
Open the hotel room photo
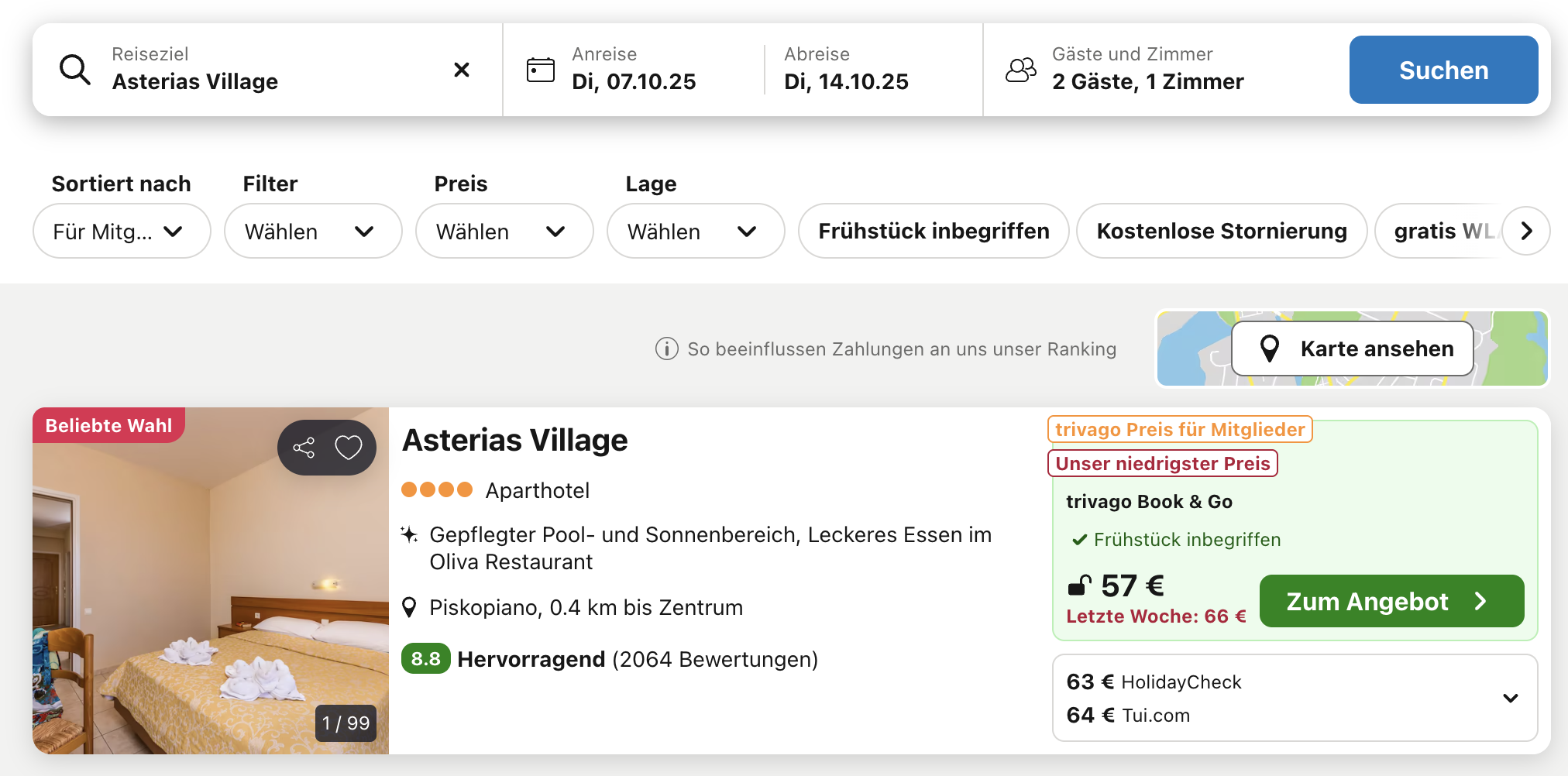(211, 581)
